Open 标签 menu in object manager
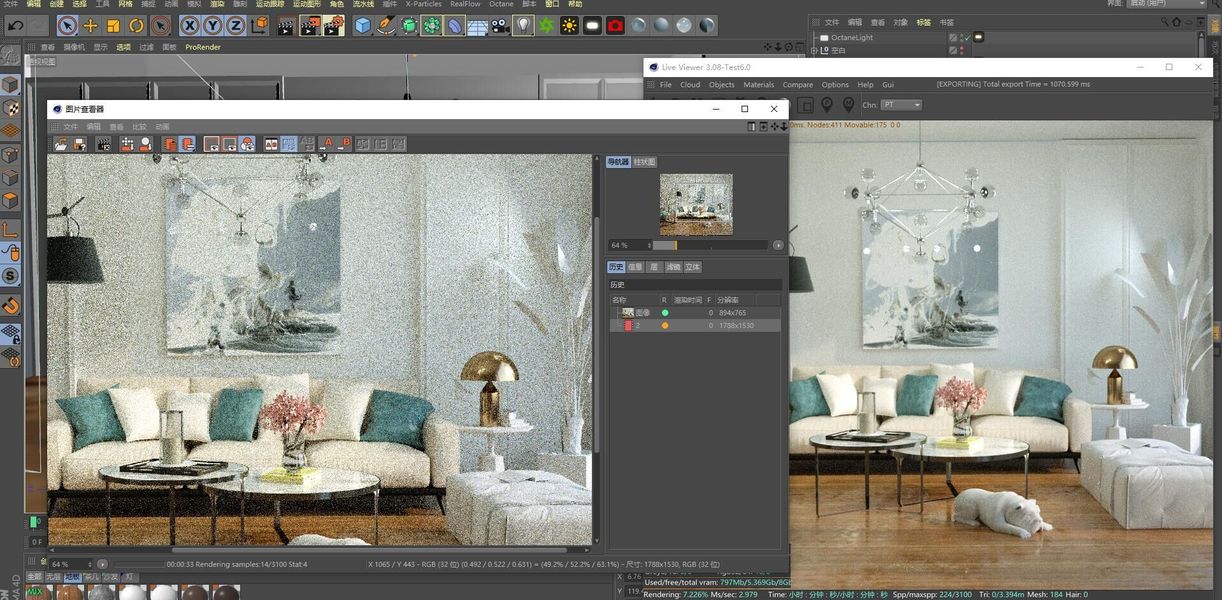The image size is (1222, 600). coord(923,22)
